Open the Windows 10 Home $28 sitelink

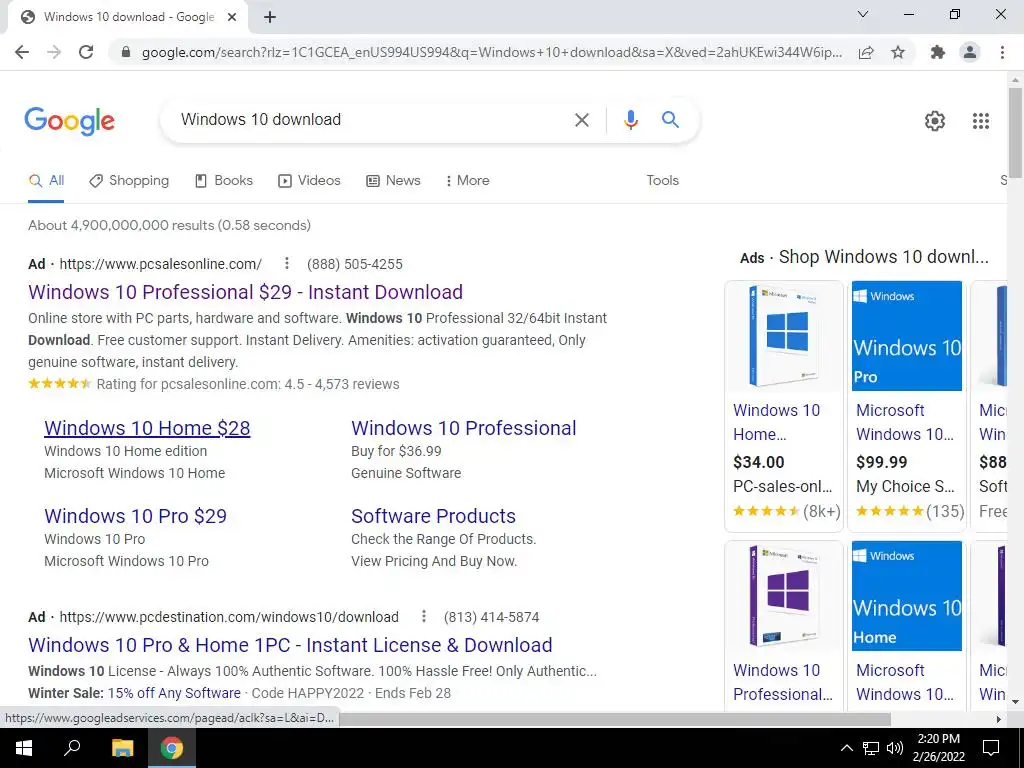[147, 428]
